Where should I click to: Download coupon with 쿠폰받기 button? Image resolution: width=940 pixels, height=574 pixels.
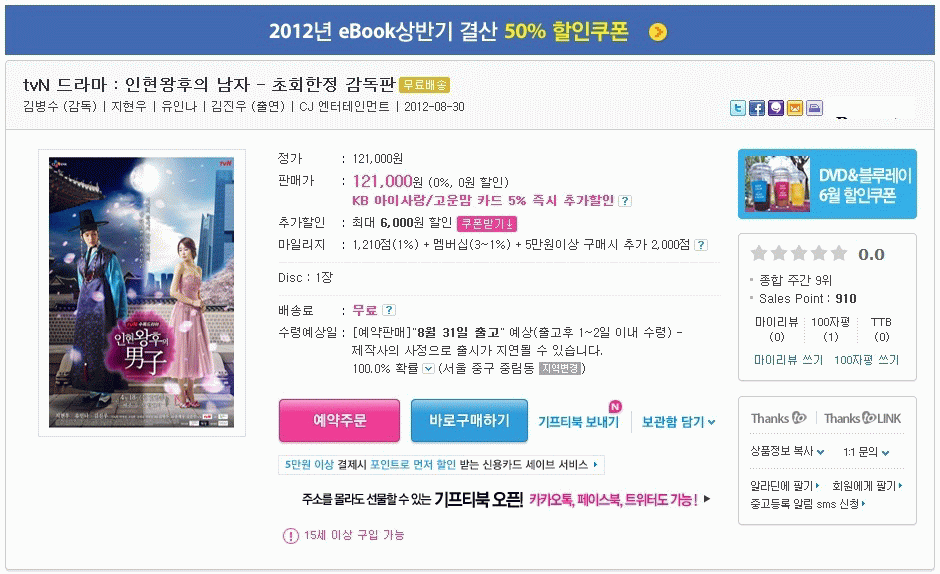[x=487, y=223]
